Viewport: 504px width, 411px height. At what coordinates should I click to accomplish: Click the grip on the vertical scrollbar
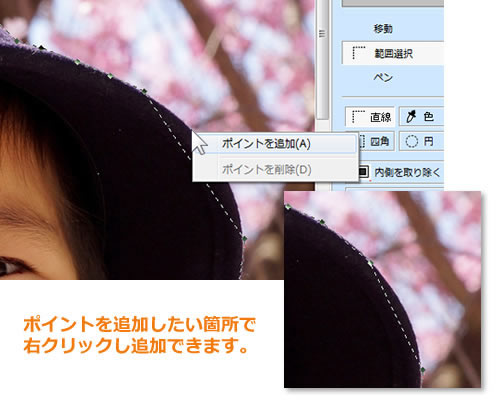click(x=322, y=34)
